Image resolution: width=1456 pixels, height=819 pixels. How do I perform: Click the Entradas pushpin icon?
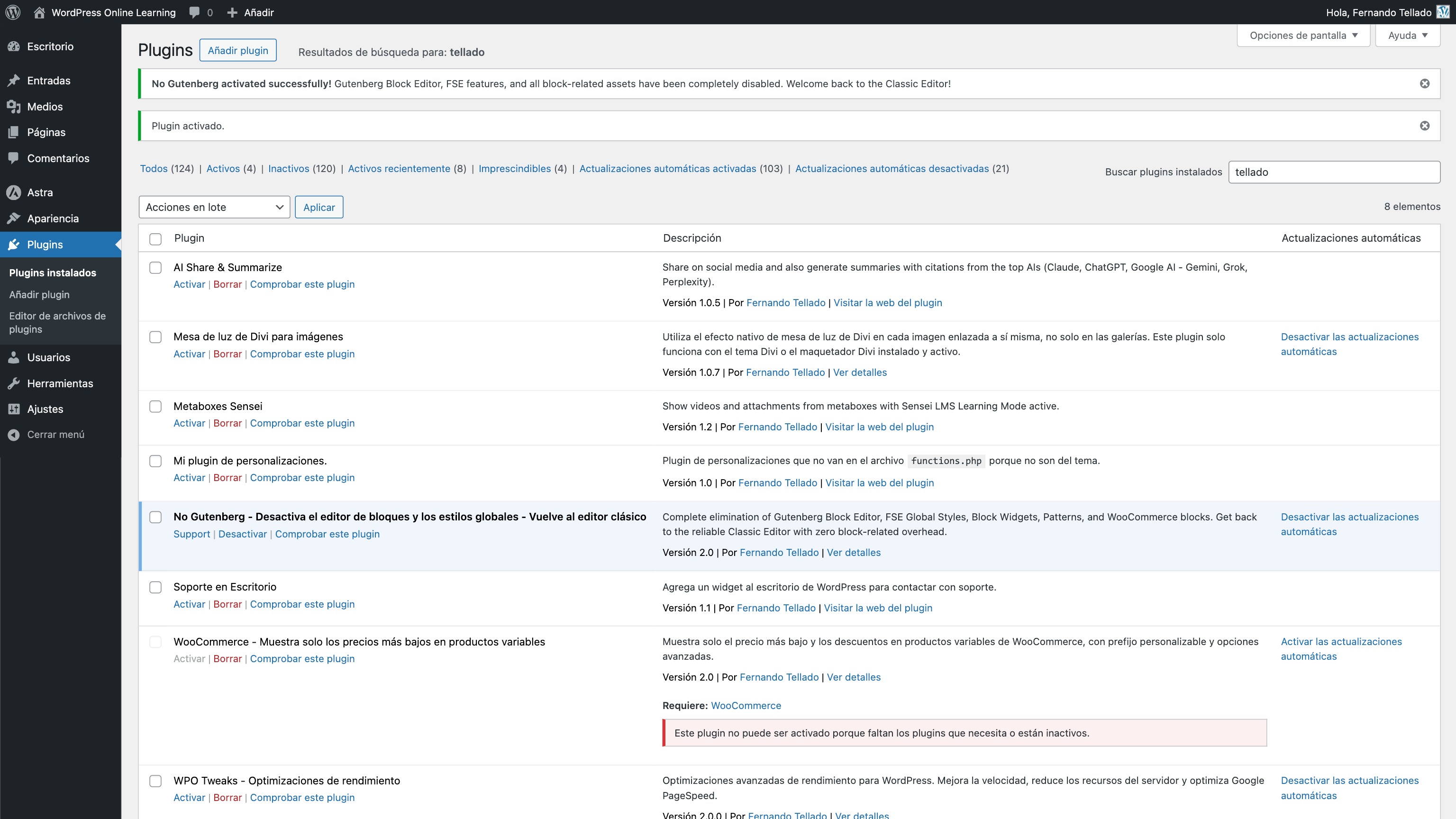click(x=14, y=80)
